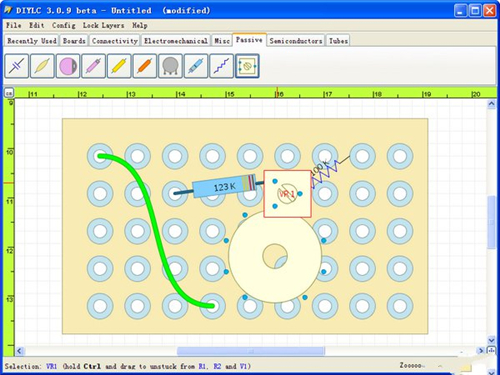Click the horizontal scrollbar thumb
The image size is (500, 375).
(251, 351)
